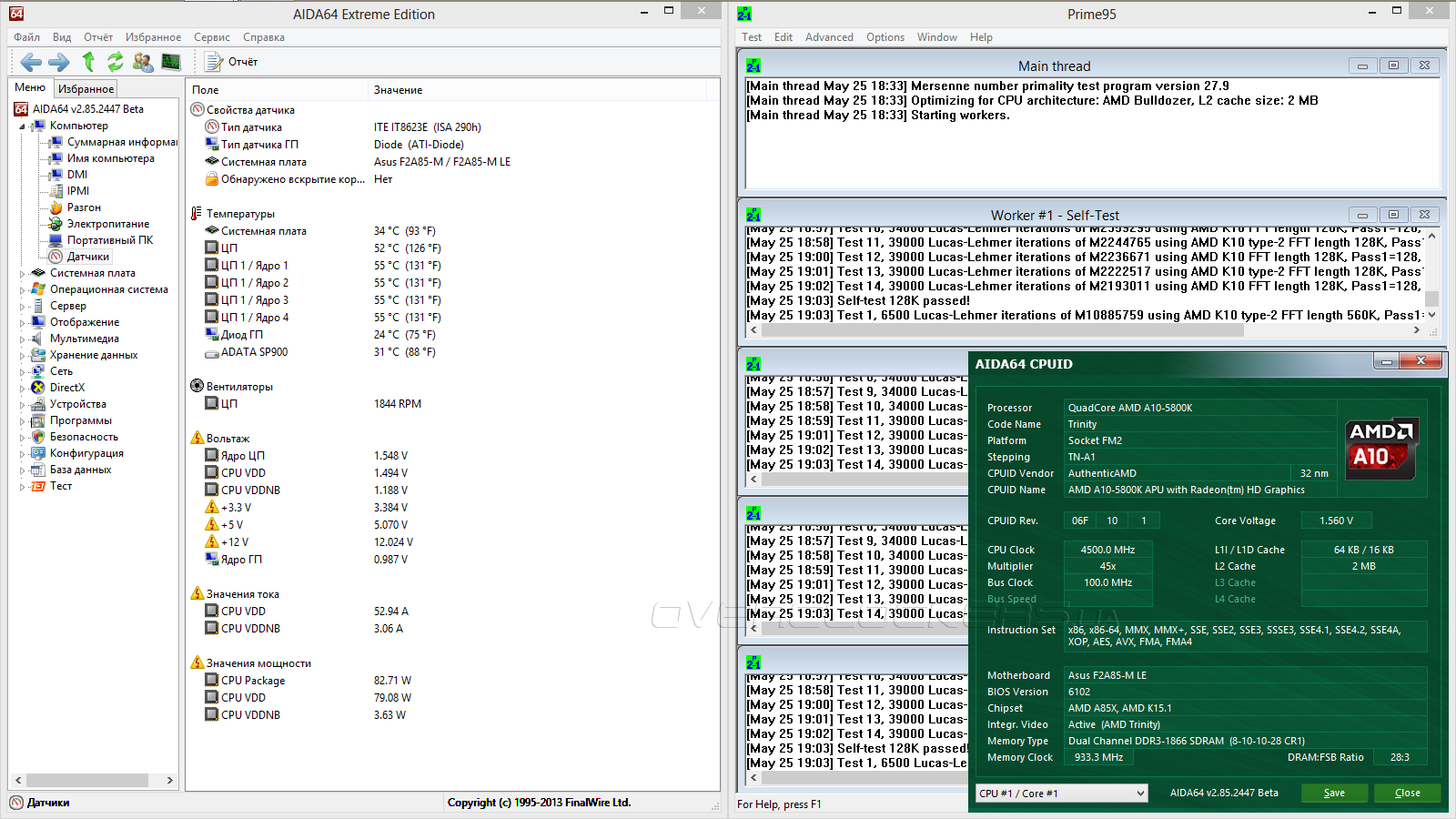Open Электропитание in the Компьютер tree

coord(107,224)
